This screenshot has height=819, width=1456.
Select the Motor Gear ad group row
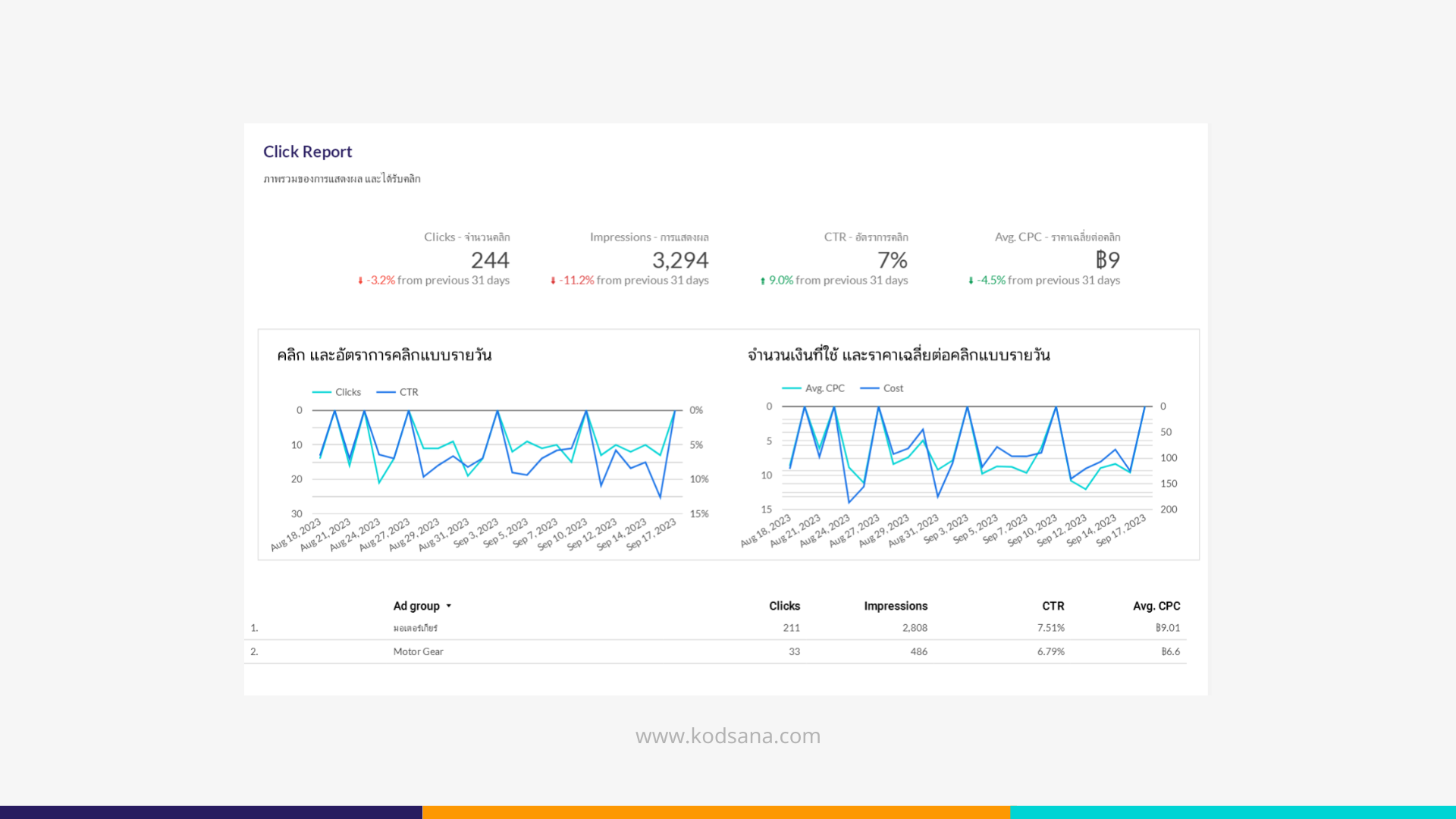pos(715,651)
